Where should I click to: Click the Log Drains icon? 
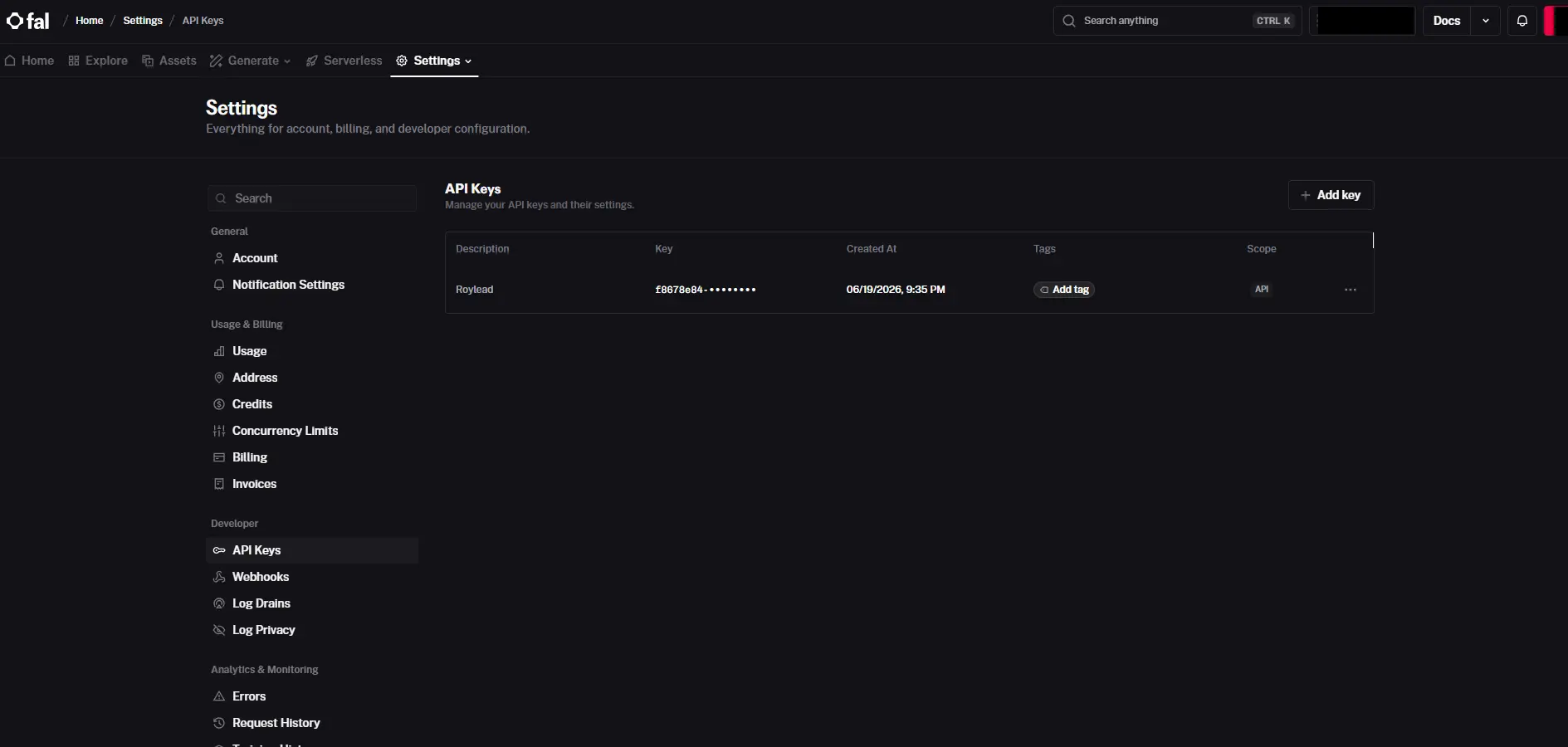coord(219,603)
